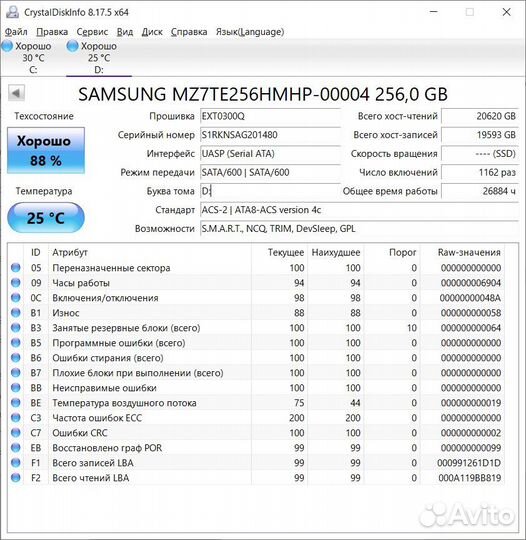Image resolution: width=526 pixels, height=540 pixels.
Task: Select row Температура воздушного потока
Action: coord(256,403)
